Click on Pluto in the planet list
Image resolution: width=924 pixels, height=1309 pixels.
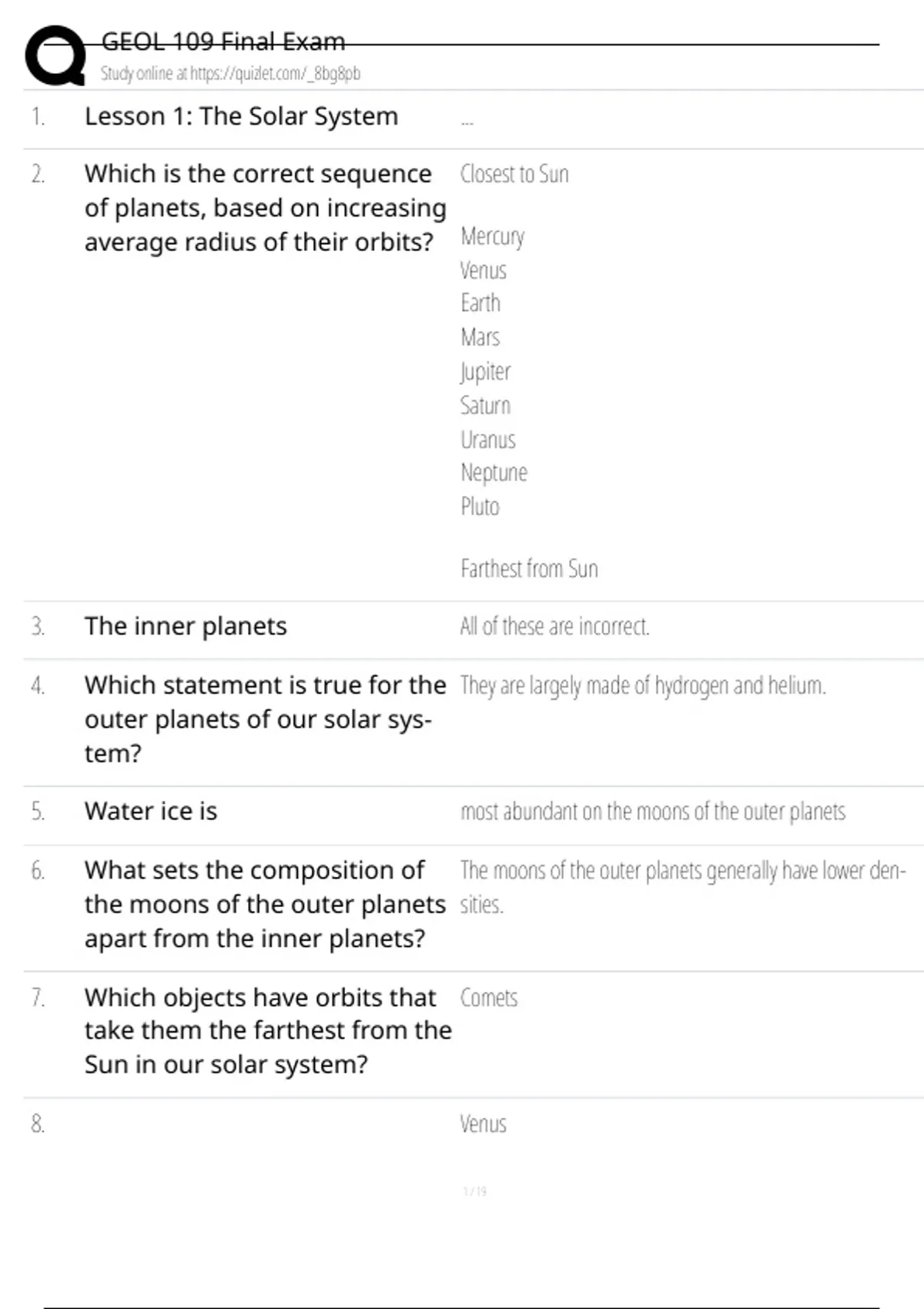[480, 507]
